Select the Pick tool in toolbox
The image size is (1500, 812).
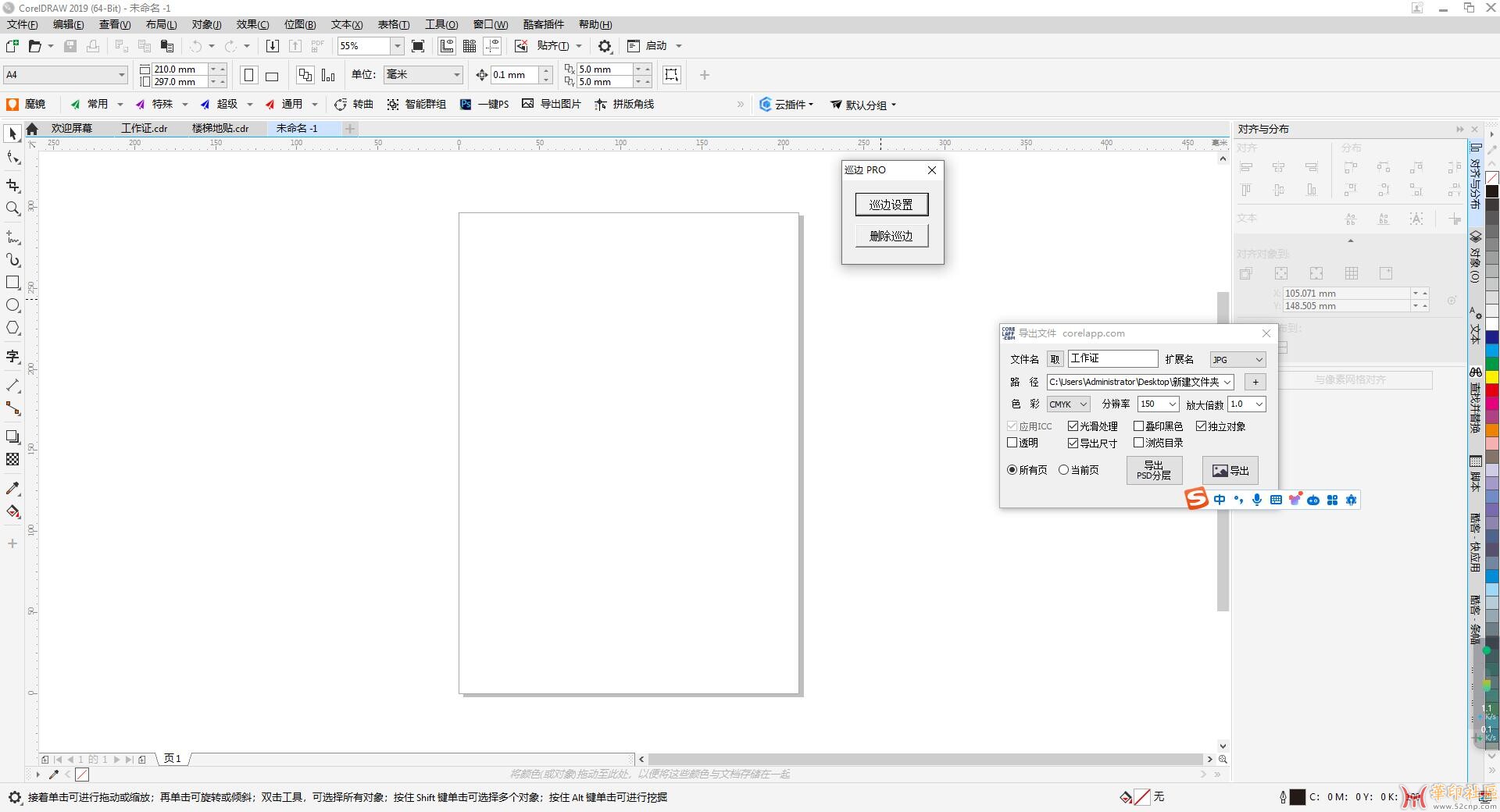[12, 134]
